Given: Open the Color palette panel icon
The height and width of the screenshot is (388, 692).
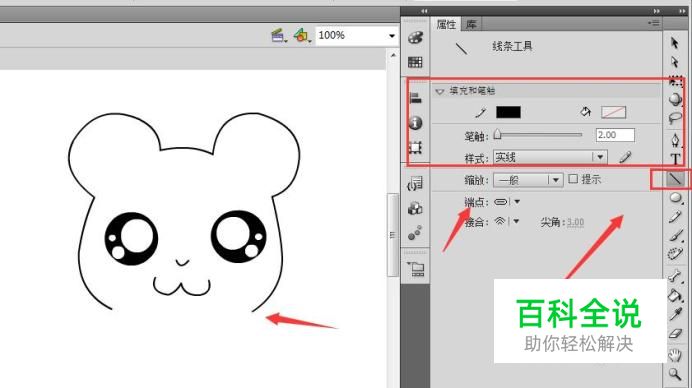Looking at the screenshot, I should tap(415, 38).
